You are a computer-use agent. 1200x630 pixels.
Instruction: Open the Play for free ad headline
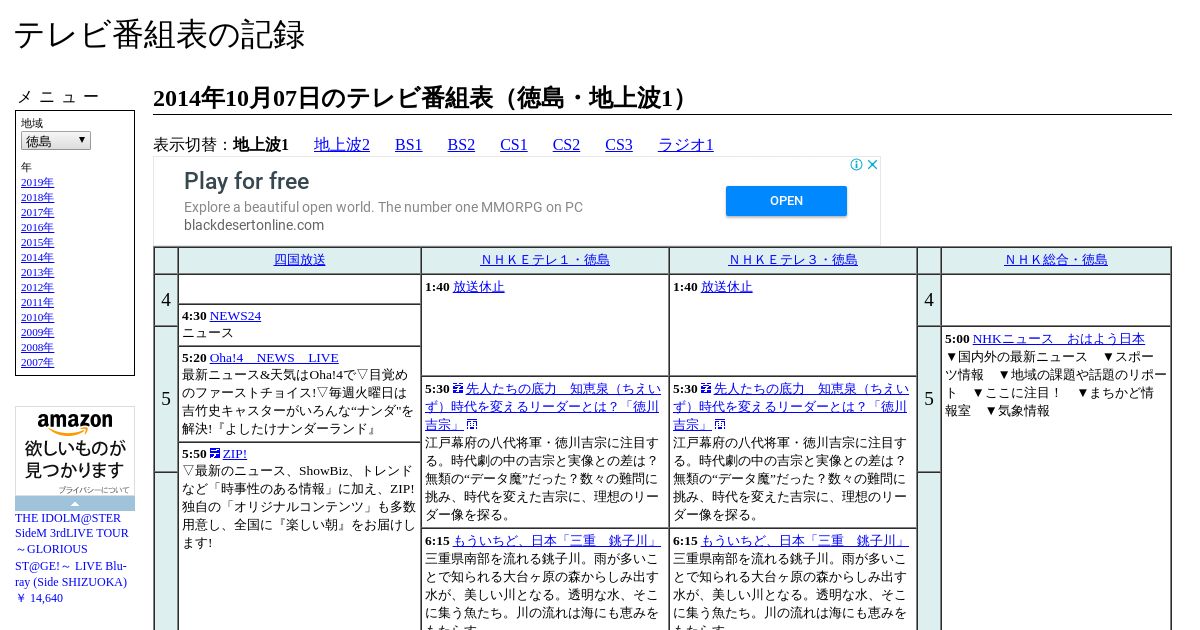click(x=246, y=181)
